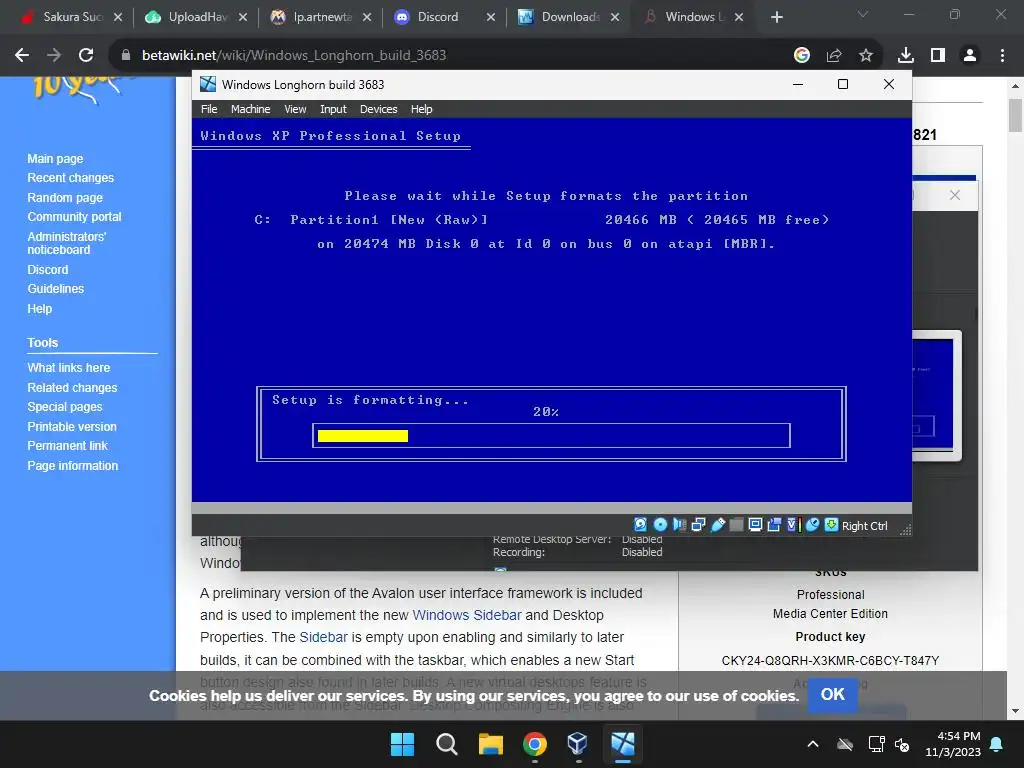The width and height of the screenshot is (1024, 768).
Task: Open the Machine menu in VirtualBox window
Action: pos(250,109)
